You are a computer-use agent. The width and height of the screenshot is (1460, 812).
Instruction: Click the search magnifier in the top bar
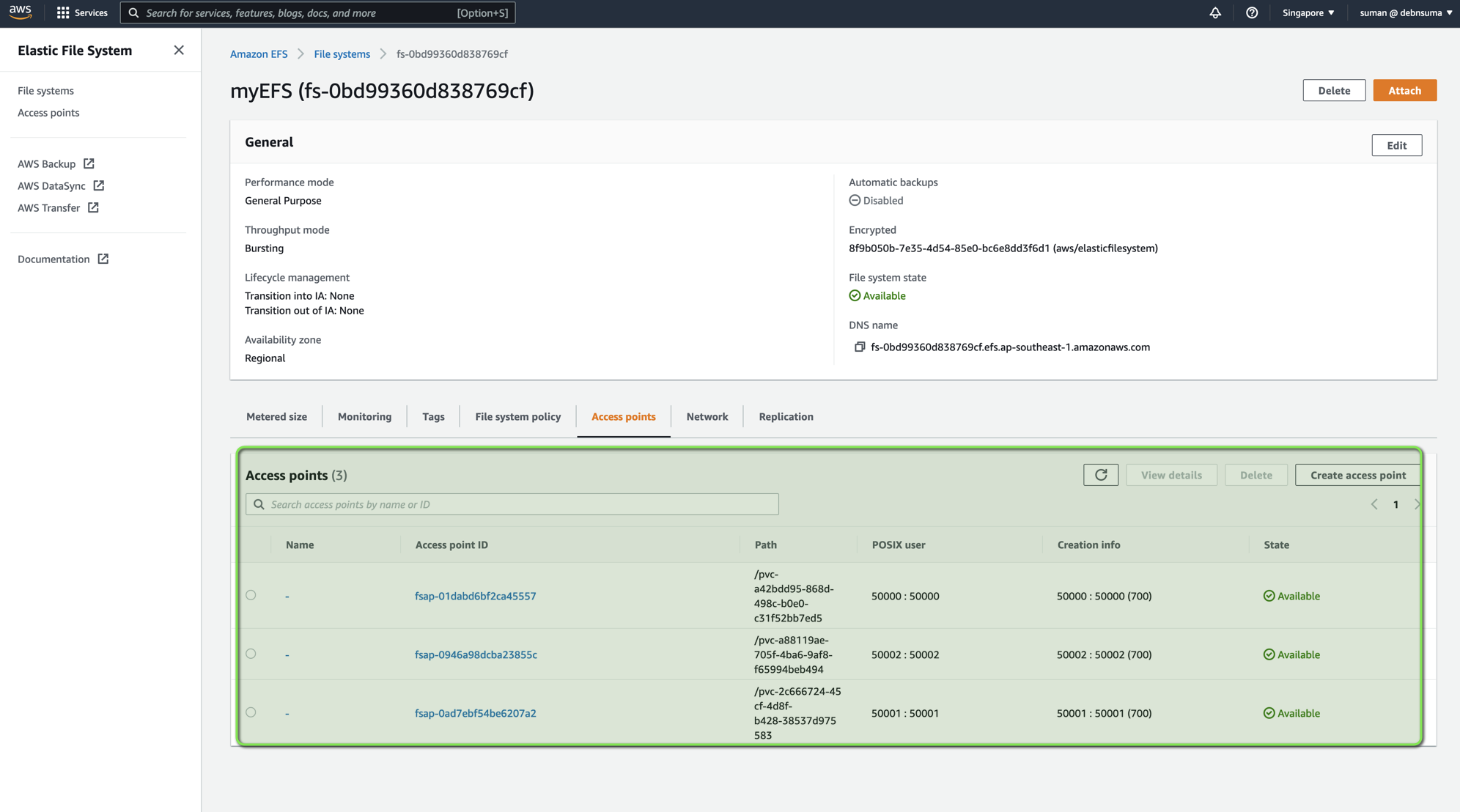[x=133, y=12]
